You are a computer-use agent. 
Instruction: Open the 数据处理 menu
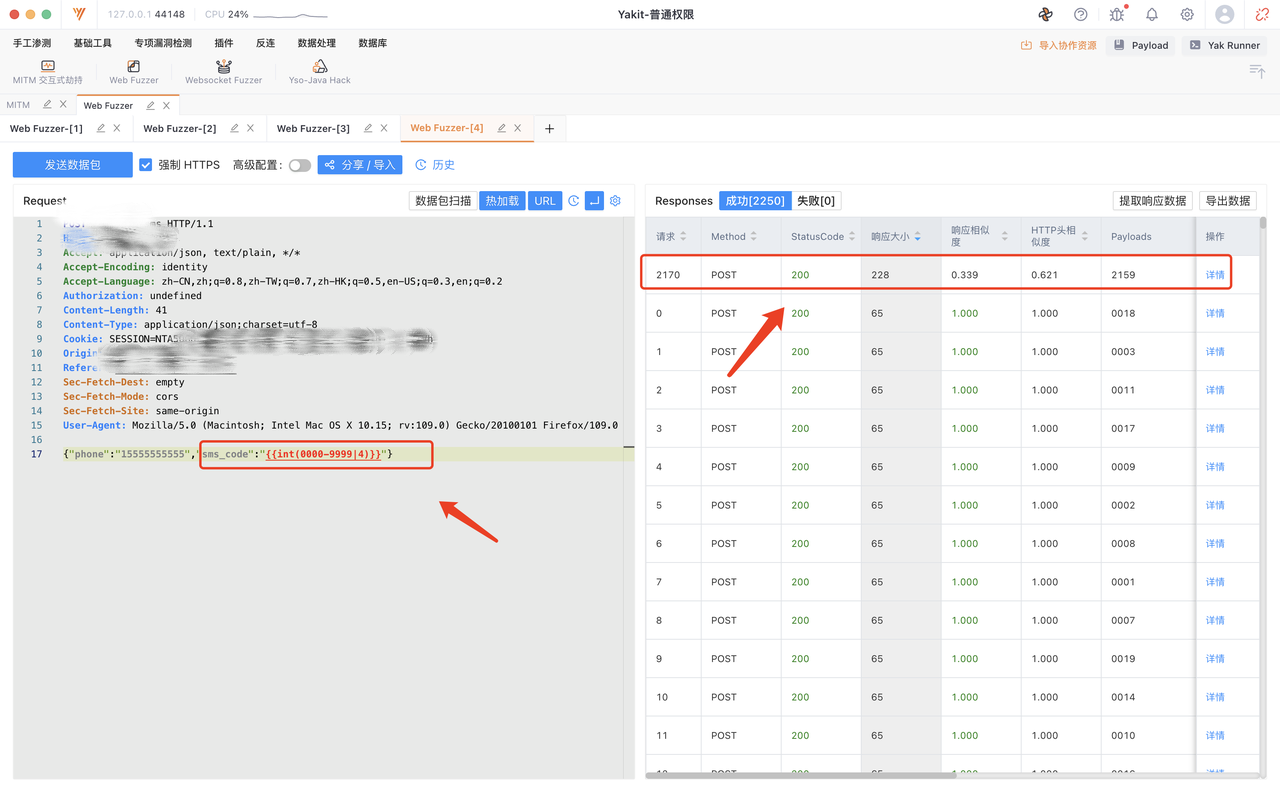pyautogui.click(x=316, y=44)
